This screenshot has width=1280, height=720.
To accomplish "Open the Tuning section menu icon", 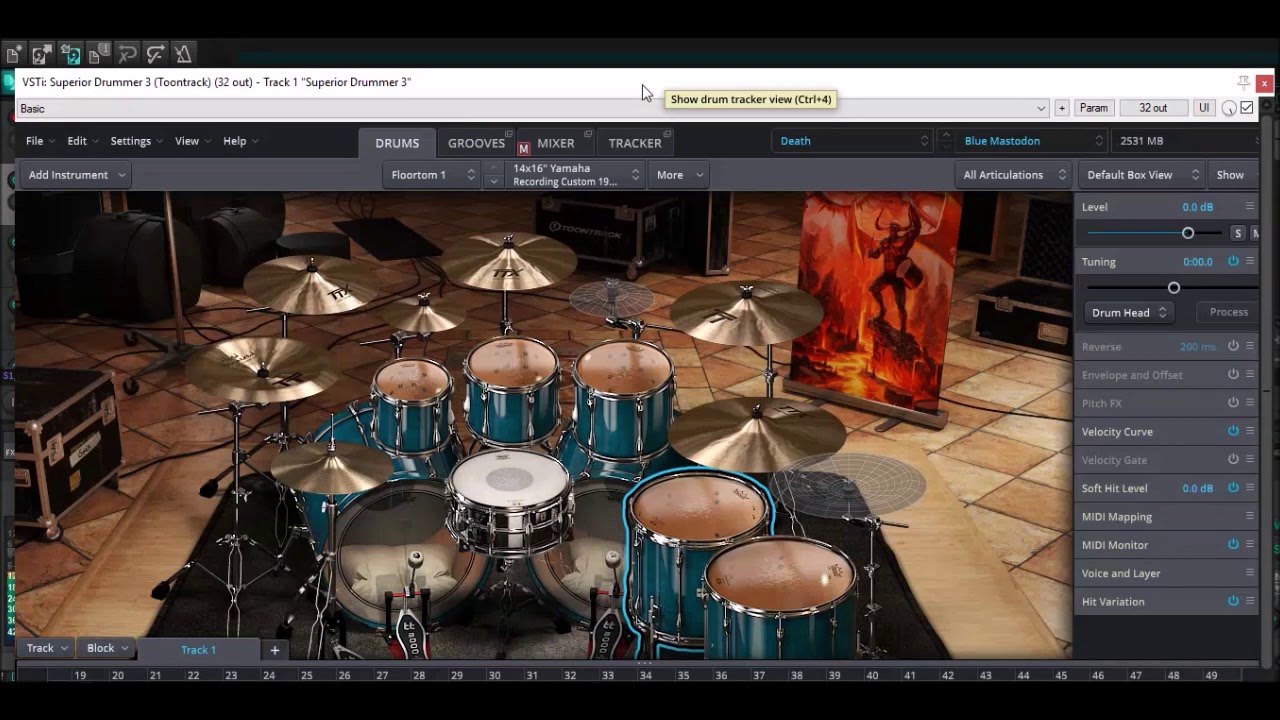I will pyautogui.click(x=1250, y=261).
